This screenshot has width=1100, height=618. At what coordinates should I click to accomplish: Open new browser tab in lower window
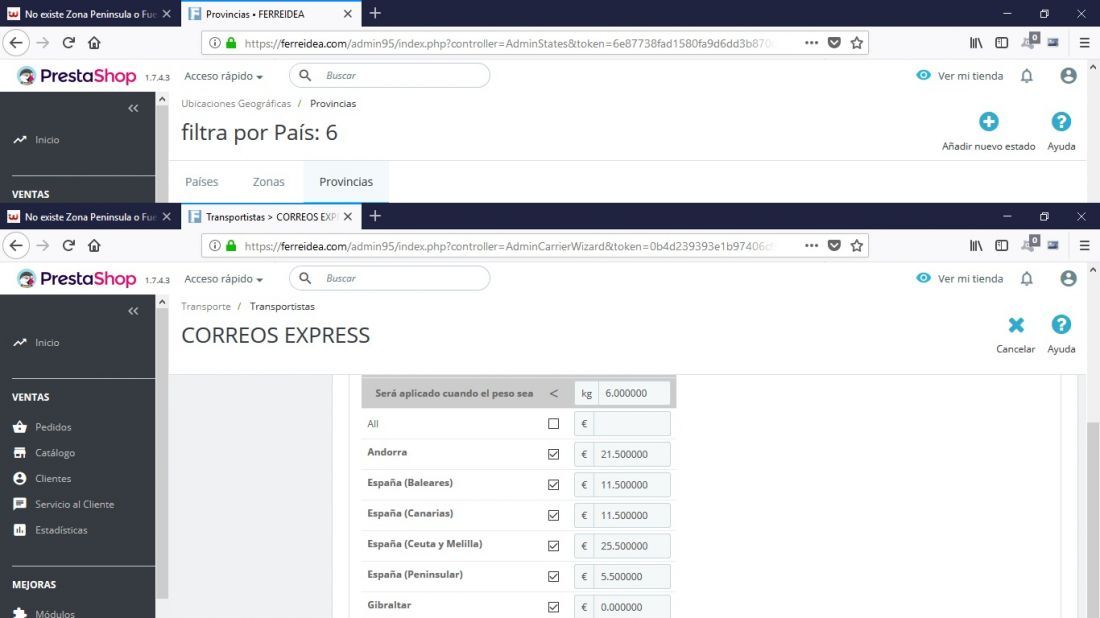tap(375, 216)
